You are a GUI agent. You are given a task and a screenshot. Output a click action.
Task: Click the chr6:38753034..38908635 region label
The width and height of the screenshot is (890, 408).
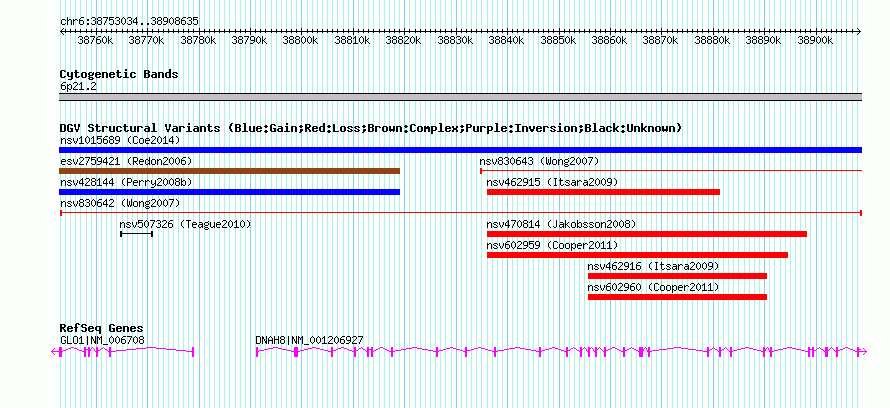click(x=129, y=22)
